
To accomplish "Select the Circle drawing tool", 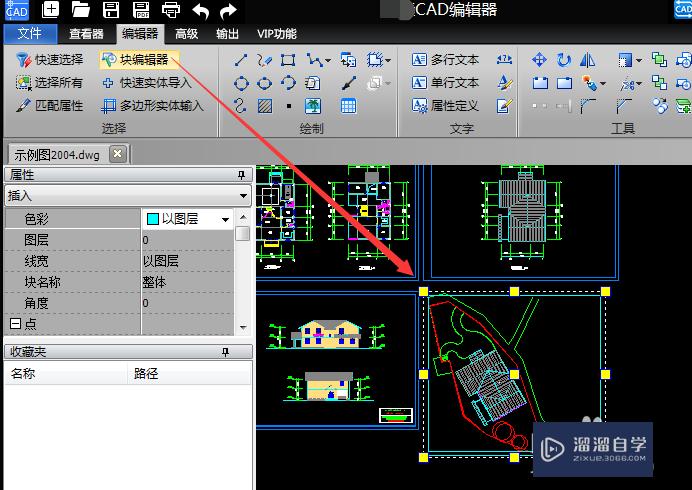I will 241,83.
